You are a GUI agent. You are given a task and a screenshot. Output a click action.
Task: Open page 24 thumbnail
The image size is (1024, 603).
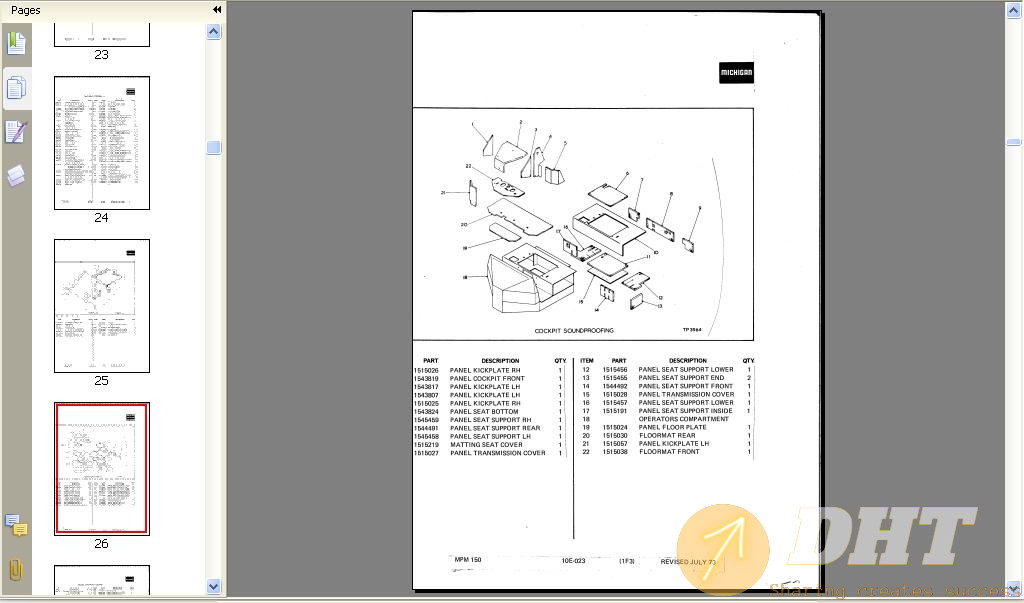click(x=102, y=143)
